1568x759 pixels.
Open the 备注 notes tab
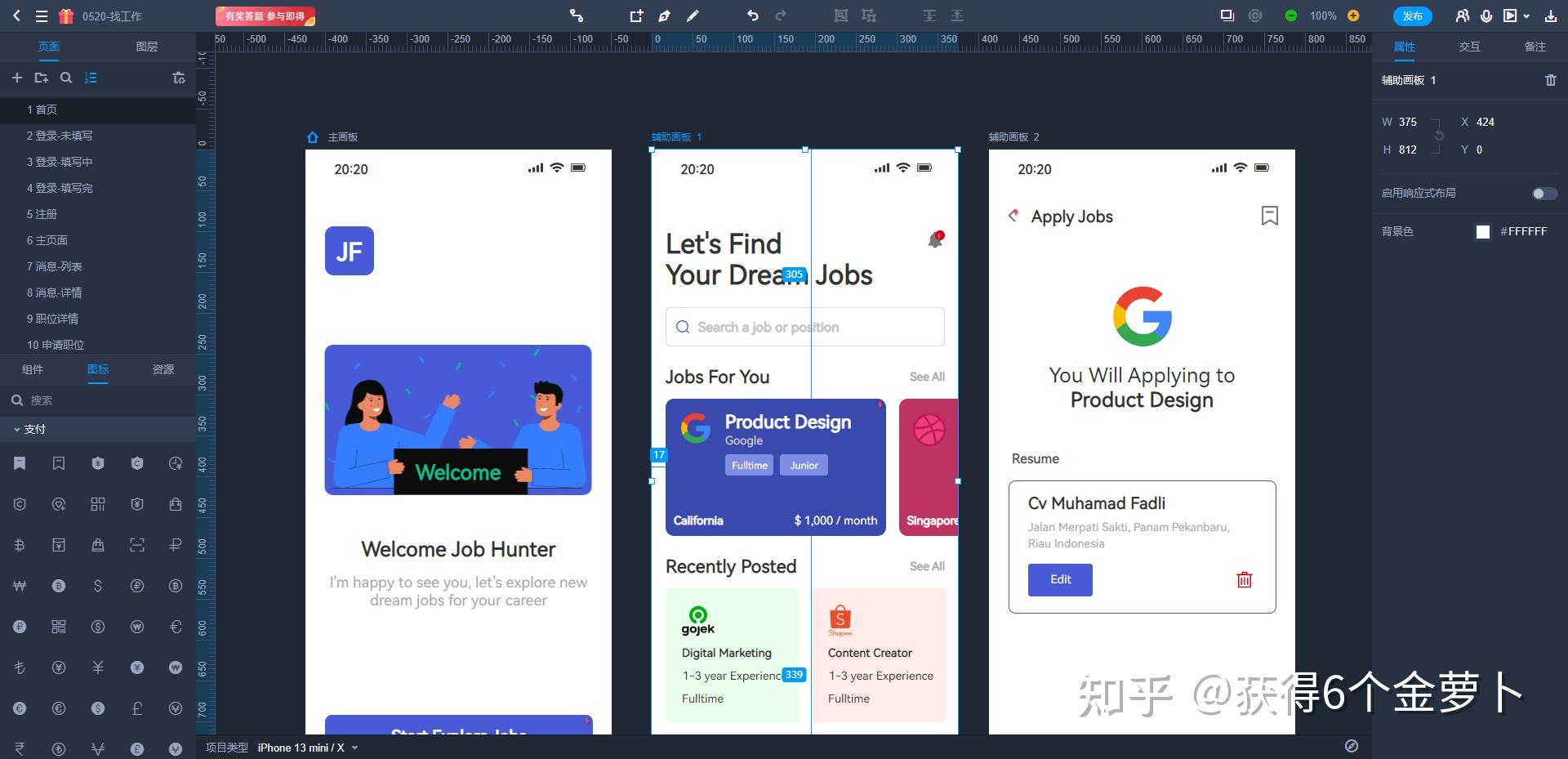[1535, 47]
